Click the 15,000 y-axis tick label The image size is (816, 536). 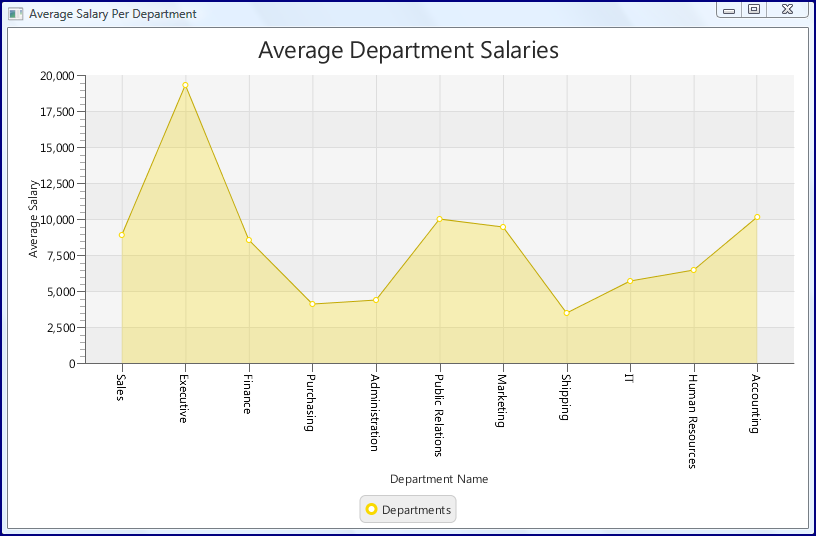[x=57, y=148]
